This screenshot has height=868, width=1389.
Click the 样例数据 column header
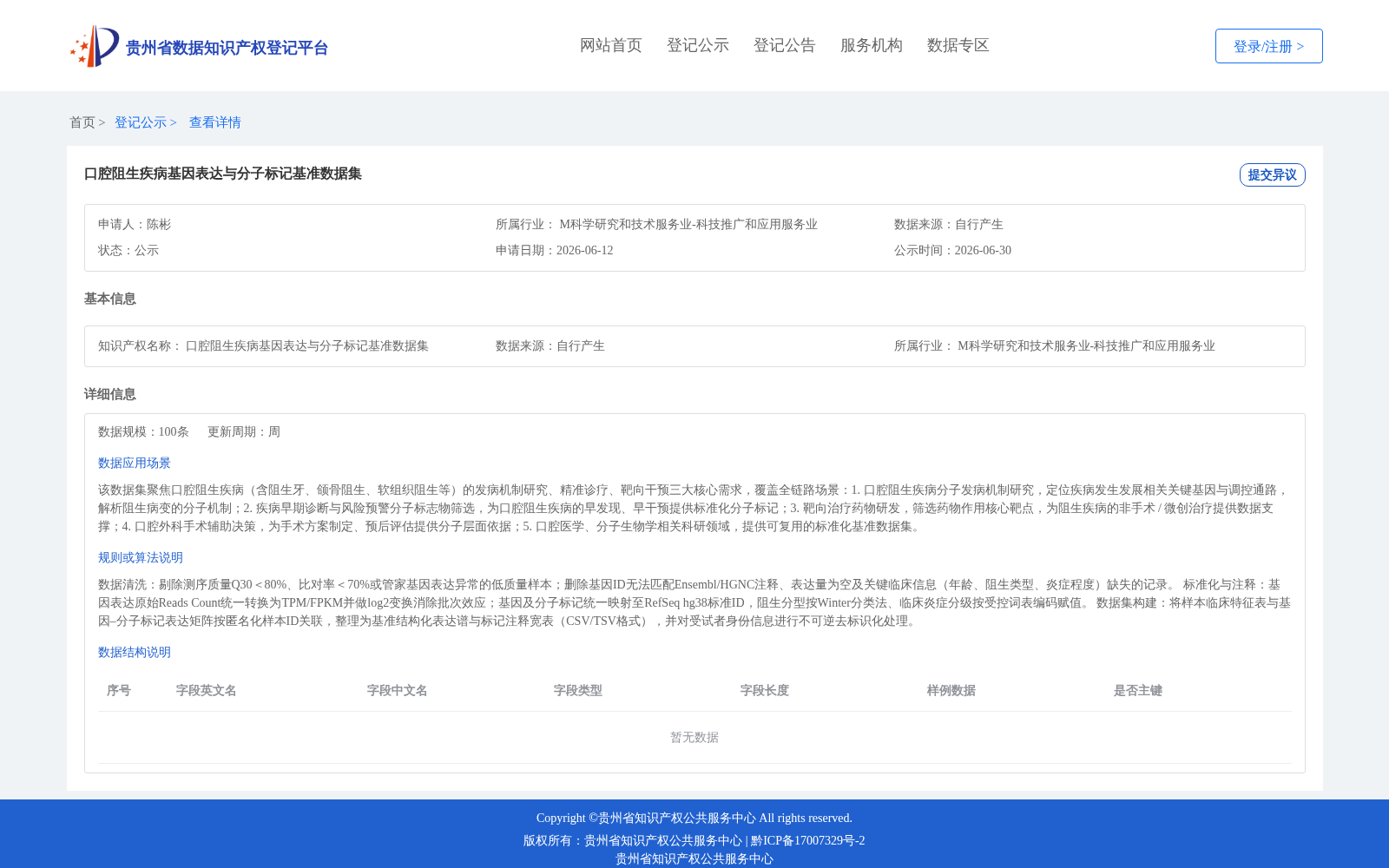pos(951,690)
